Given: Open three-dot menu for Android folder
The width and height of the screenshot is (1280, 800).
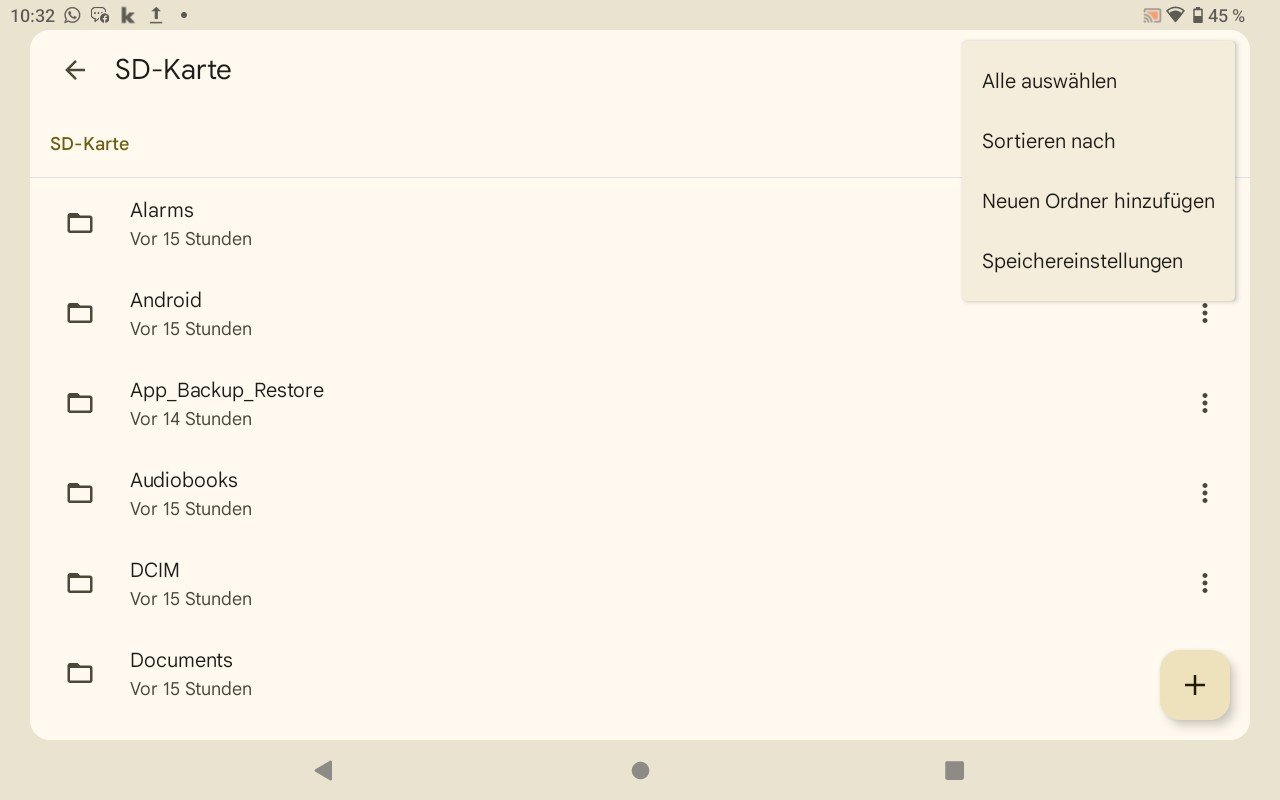Looking at the screenshot, I should point(1204,313).
